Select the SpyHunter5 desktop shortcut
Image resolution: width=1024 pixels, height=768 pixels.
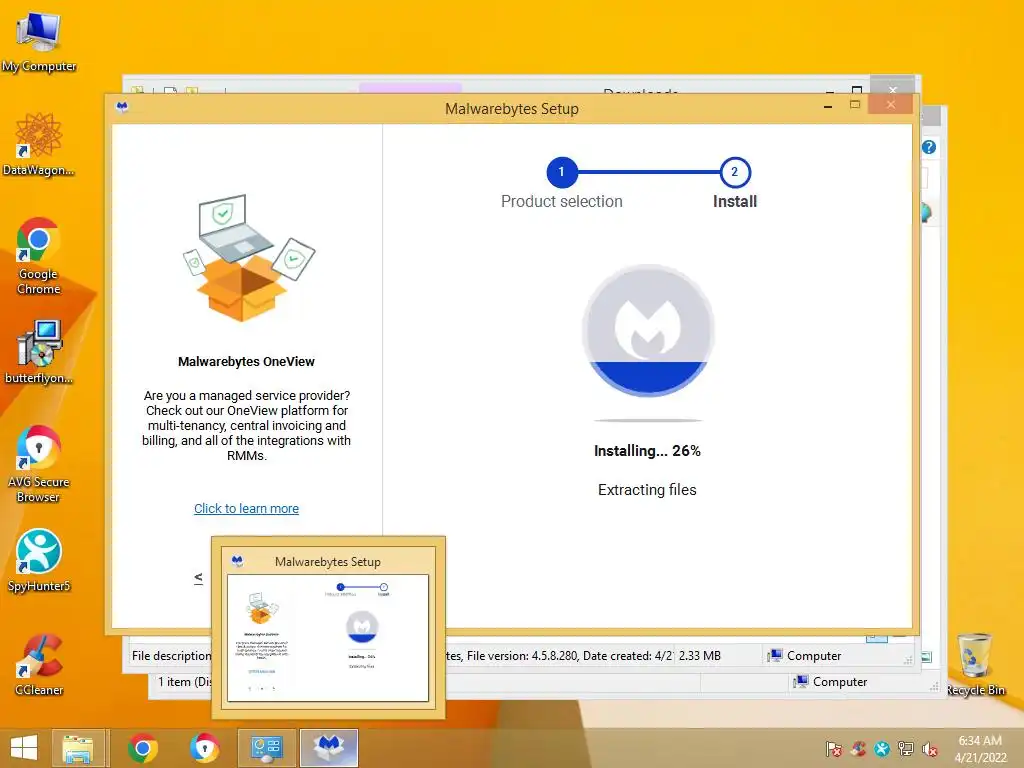(39, 560)
